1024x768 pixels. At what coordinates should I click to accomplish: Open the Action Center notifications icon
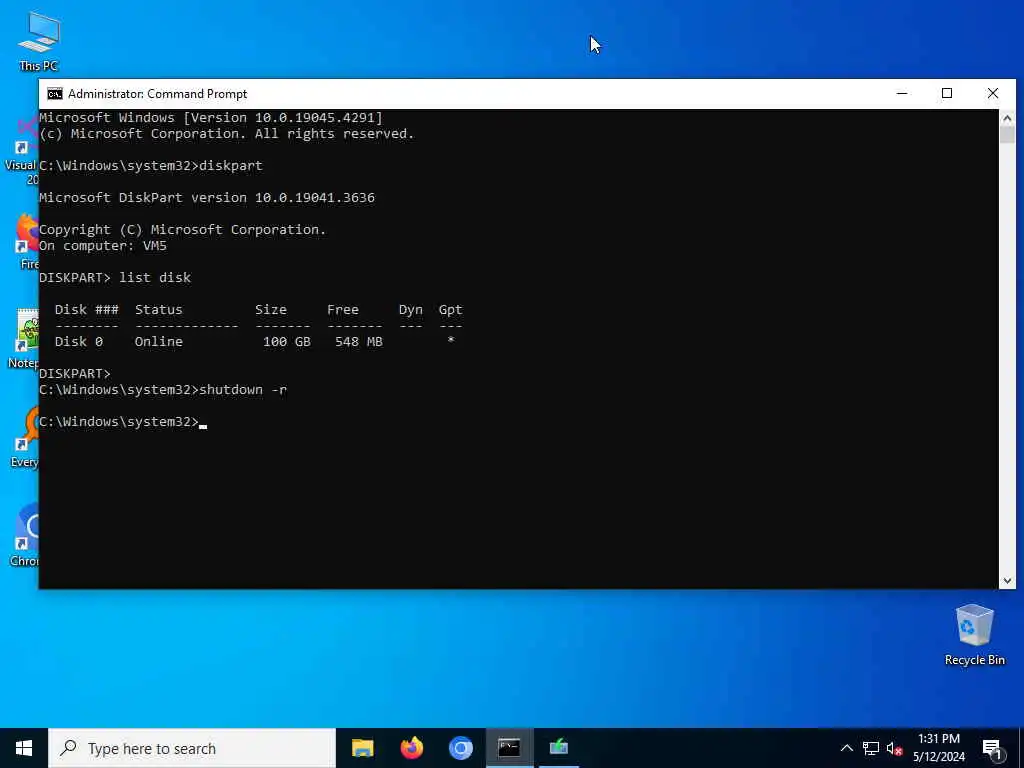pyautogui.click(x=992, y=749)
